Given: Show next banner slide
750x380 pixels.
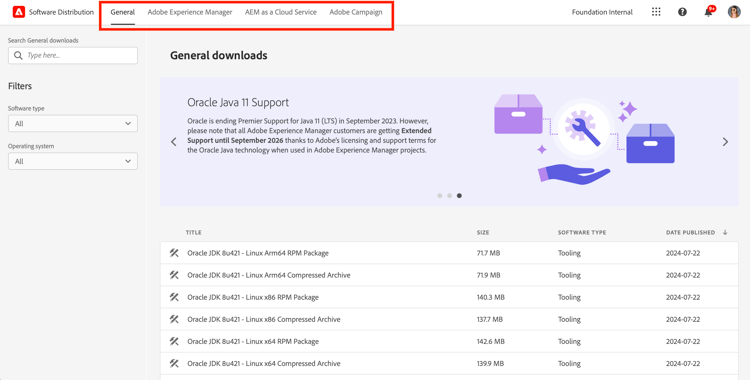Looking at the screenshot, I should pyautogui.click(x=725, y=142).
